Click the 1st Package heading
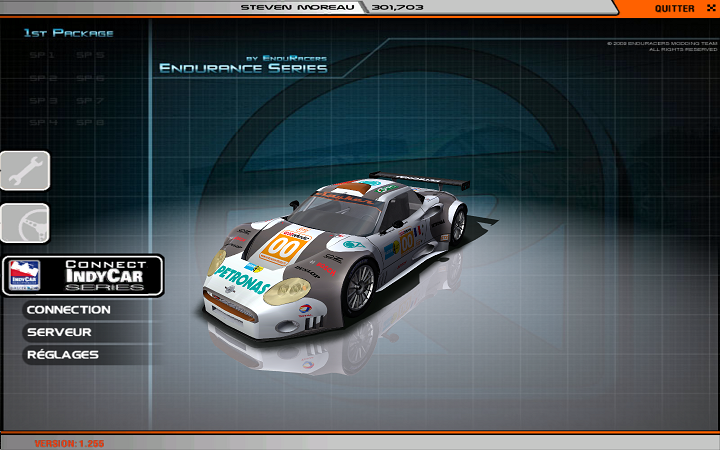The height and width of the screenshot is (450, 720). (68, 33)
